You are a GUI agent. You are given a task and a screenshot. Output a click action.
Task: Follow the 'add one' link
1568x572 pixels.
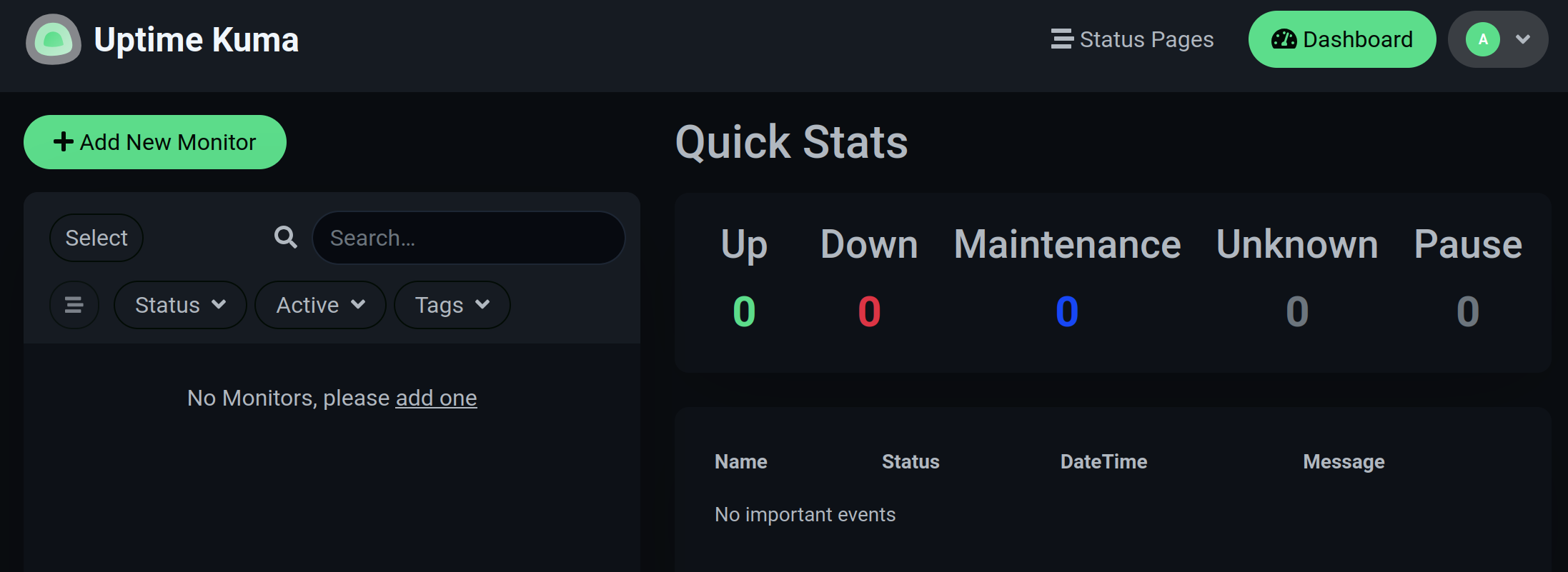click(x=436, y=398)
